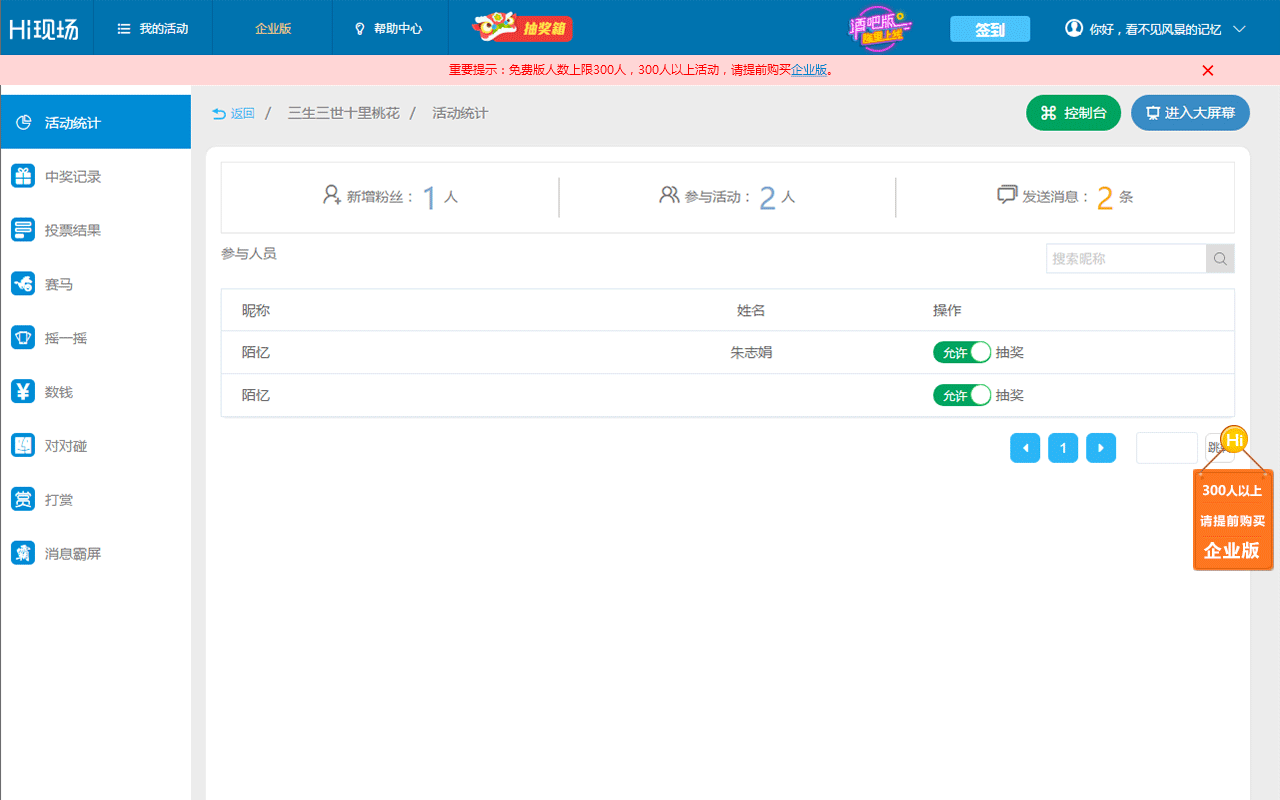Click the 新增粉丝 person icon
The width and height of the screenshot is (1280, 800).
pos(332,195)
